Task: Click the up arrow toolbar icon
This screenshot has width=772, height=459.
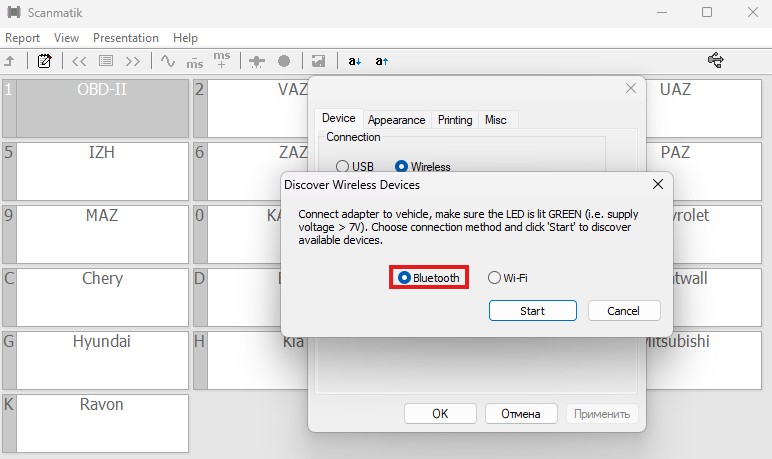Action: (10, 61)
